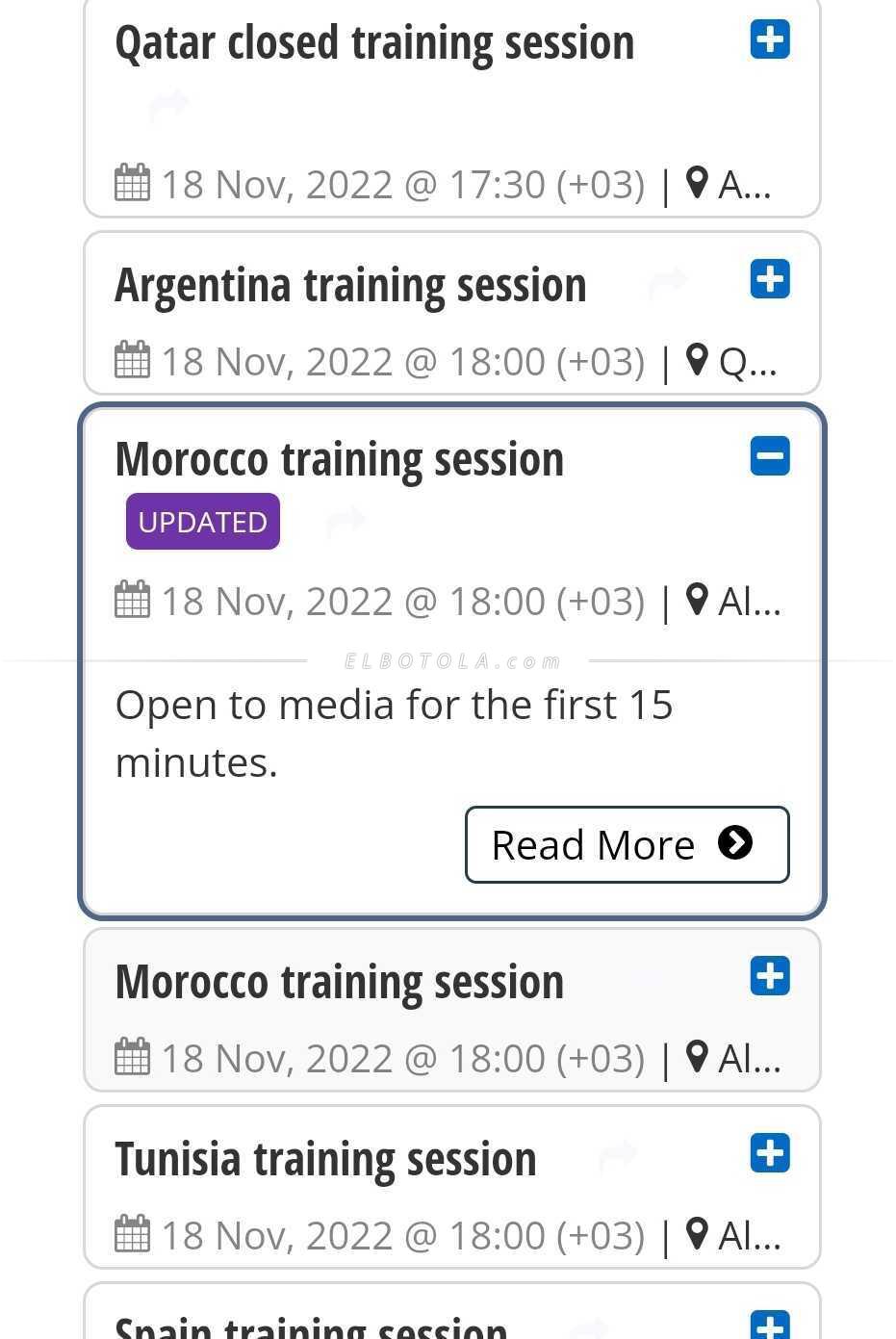The image size is (896, 1339).
Task: Collapse the expanded Morocco session with minus
Action: tap(770, 456)
